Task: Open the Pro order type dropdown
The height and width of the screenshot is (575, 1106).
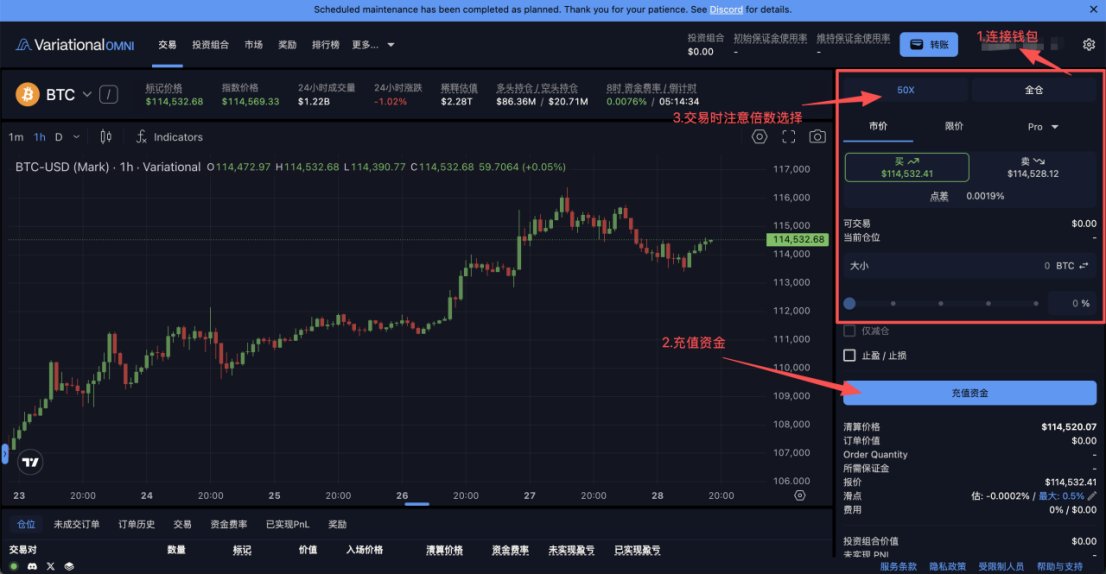Action: coord(1043,126)
